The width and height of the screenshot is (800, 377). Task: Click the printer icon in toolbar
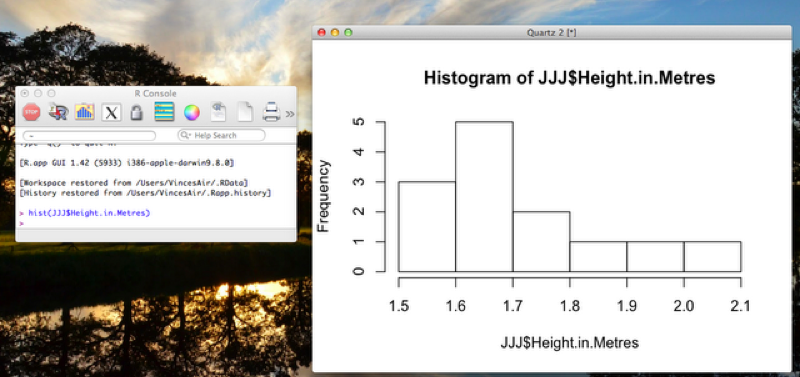coord(271,112)
